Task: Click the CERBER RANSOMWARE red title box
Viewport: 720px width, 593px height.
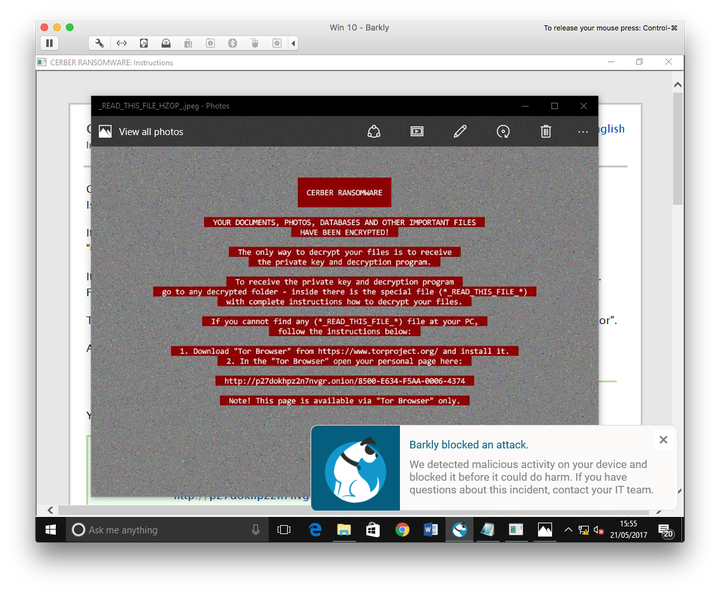Action: (344, 192)
